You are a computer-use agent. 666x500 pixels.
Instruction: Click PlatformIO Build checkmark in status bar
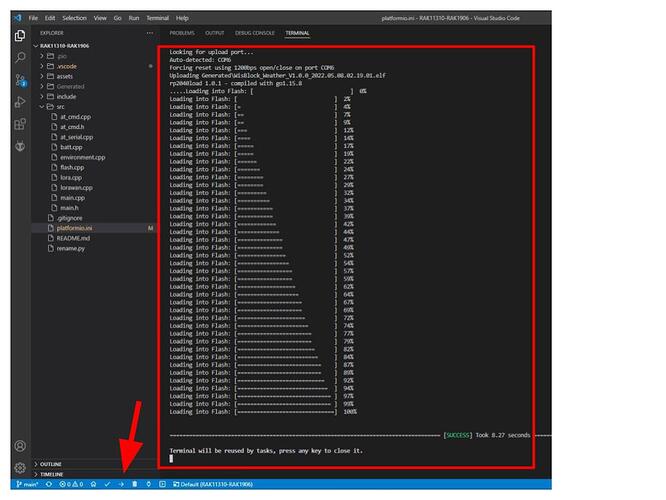point(107,484)
